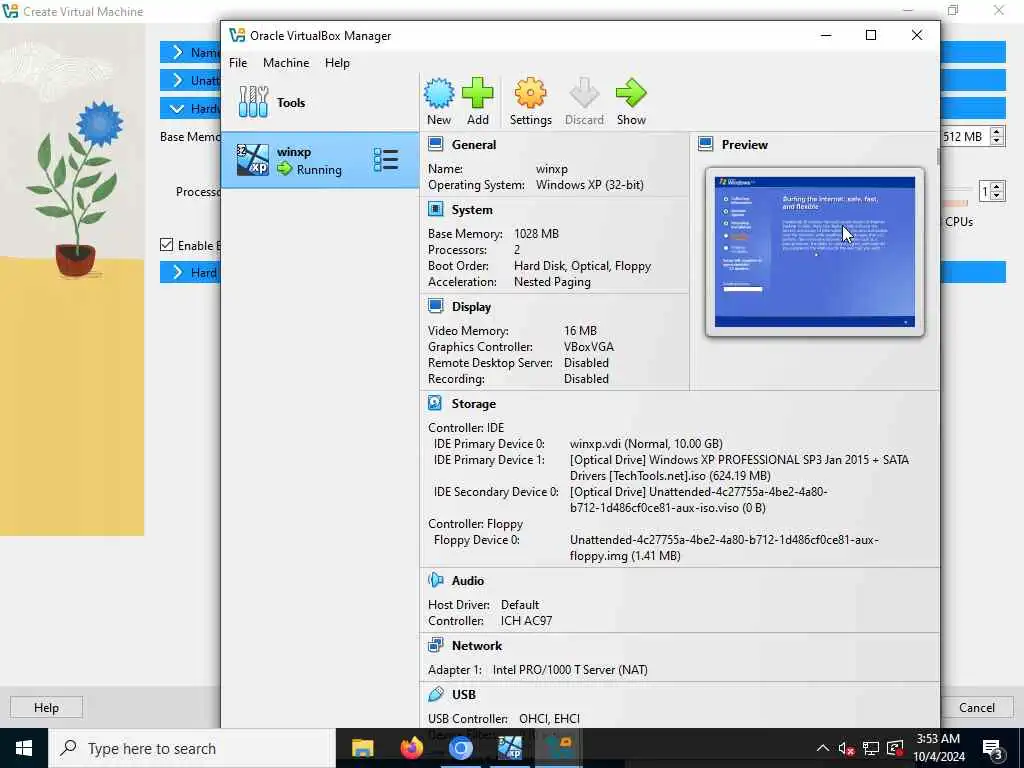Screen dimensions: 1024x768
Task: Click Cancel button in Create Virtual Machine window
Action: coord(976,707)
